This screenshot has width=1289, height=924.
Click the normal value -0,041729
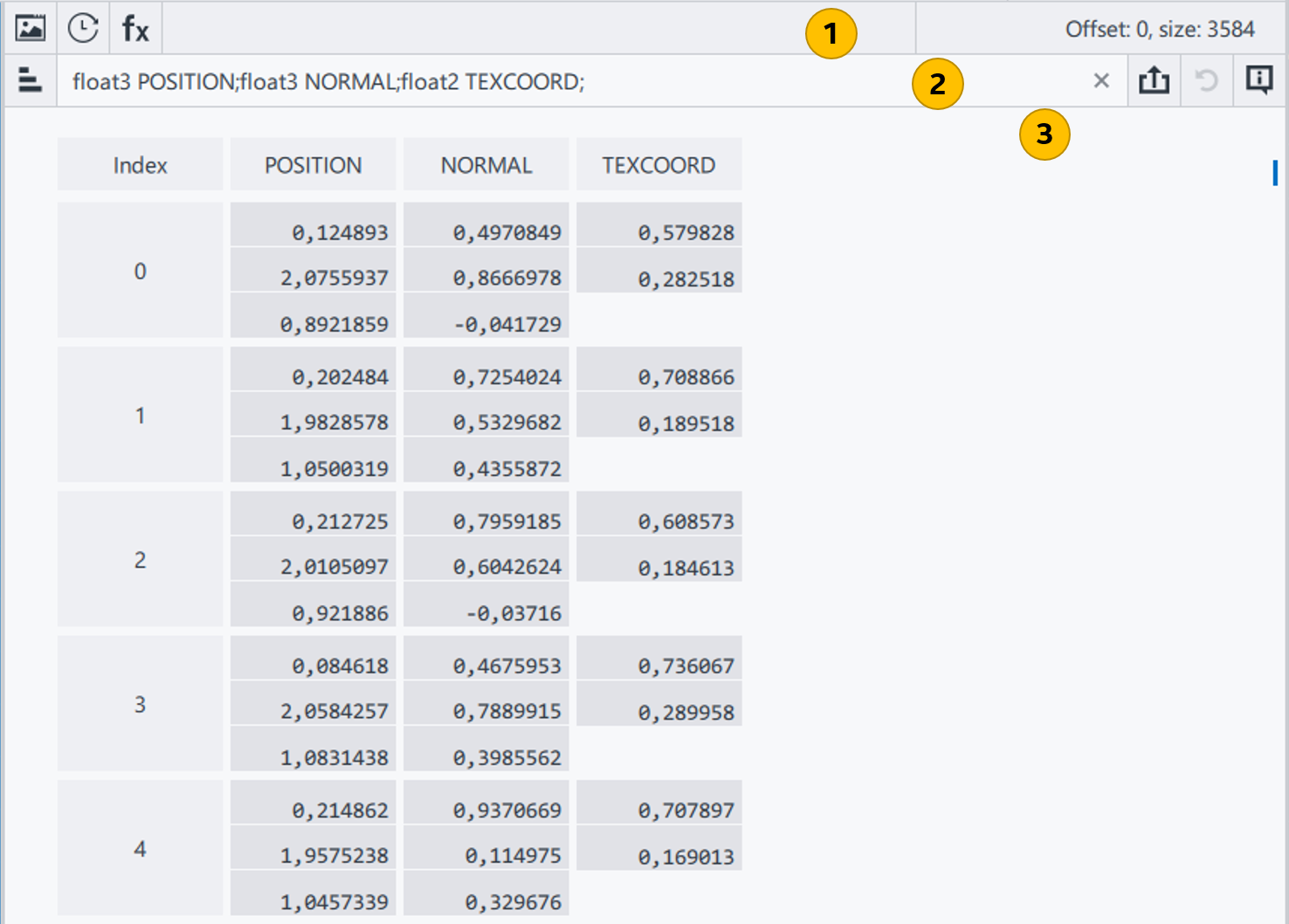[507, 324]
